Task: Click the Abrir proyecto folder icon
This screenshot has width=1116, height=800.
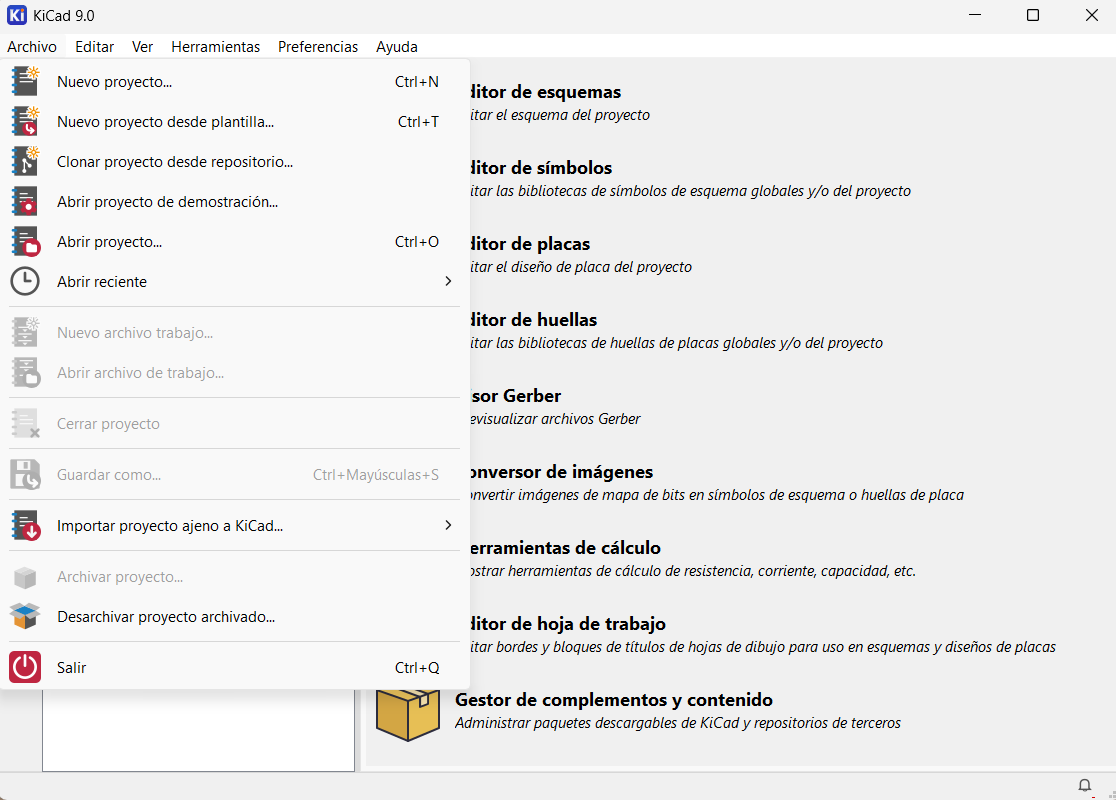Action: 25,242
